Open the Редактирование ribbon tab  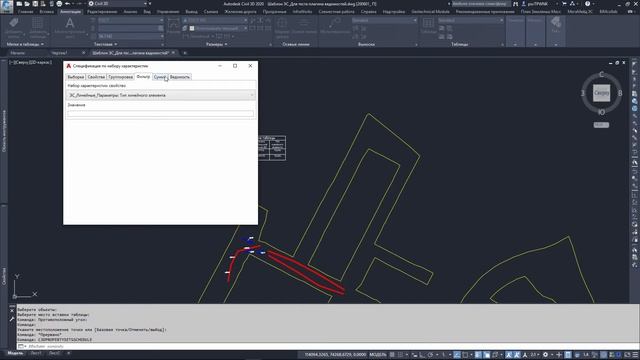tap(102, 12)
